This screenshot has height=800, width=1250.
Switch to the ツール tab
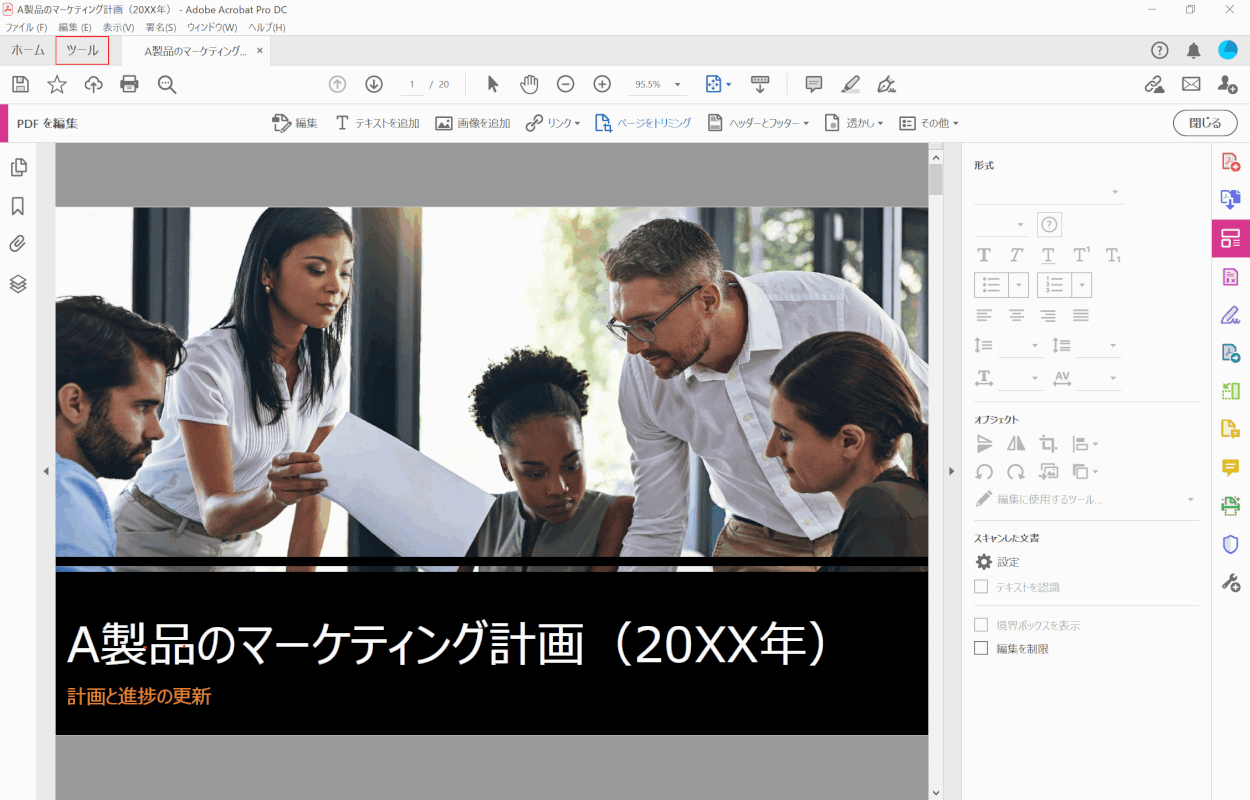point(81,50)
